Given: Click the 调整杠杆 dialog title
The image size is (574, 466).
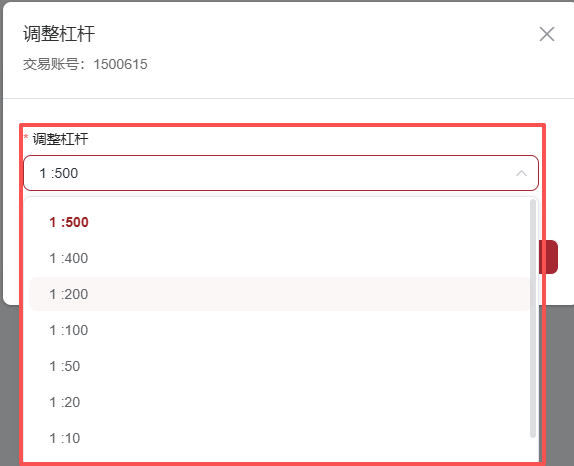Looking at the screenshot, I should click(59, 34).
